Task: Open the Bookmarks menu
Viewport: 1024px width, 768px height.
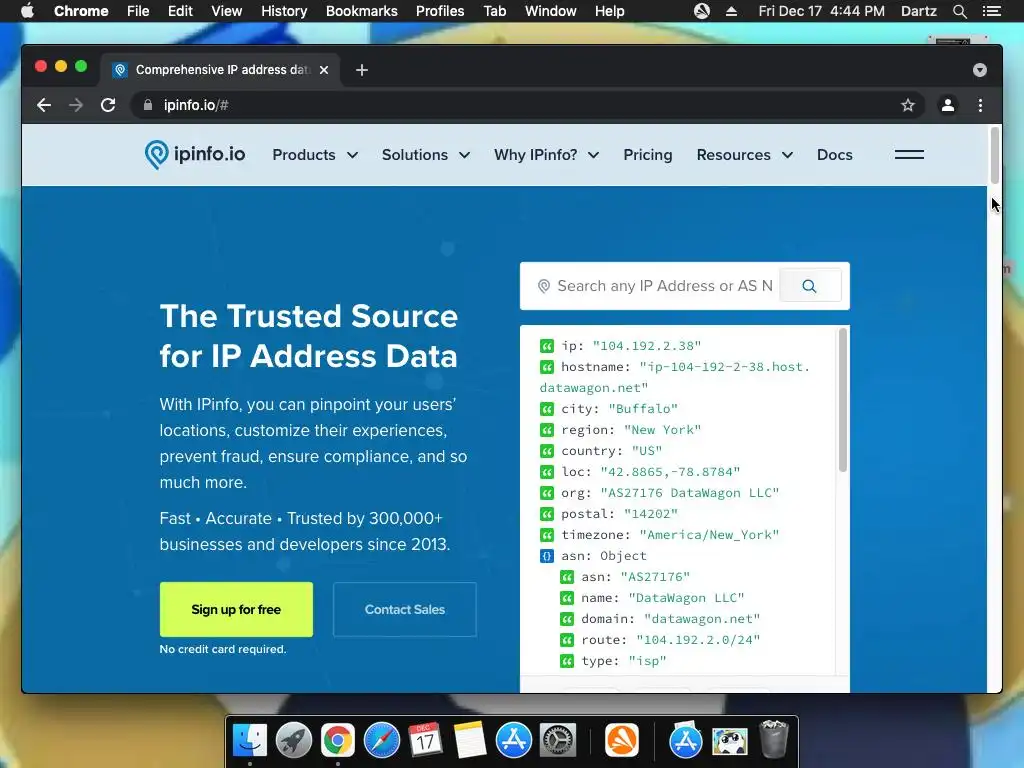Action: (362, 11)
